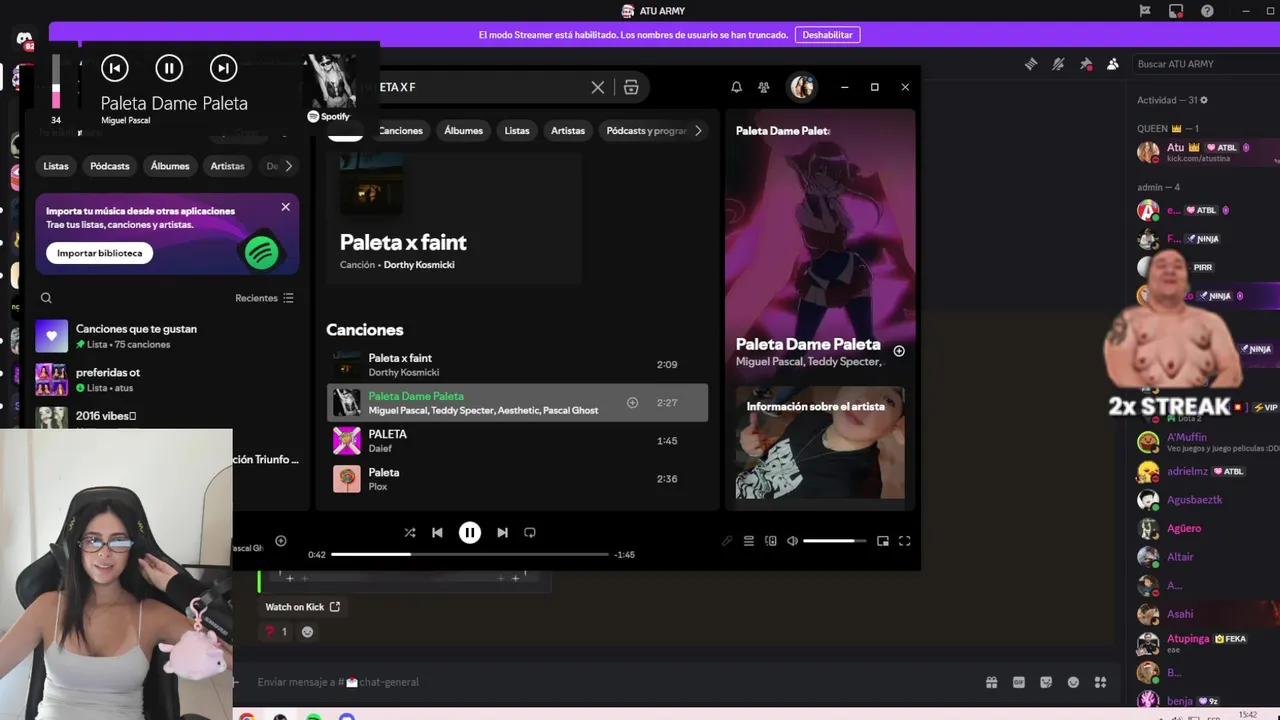1280x720 pixels.
Task: Open Discord inbox icon in title bar
Action: [x=1176, y=11]
